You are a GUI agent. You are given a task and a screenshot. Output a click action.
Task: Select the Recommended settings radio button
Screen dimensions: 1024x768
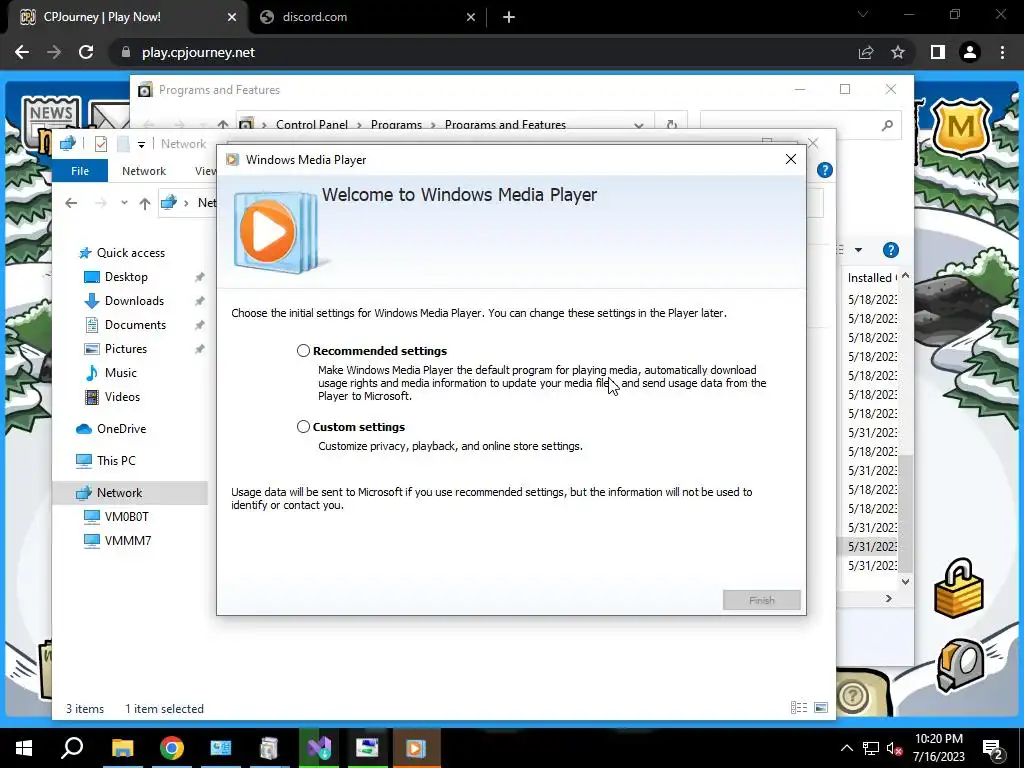(x=303, y=351)
